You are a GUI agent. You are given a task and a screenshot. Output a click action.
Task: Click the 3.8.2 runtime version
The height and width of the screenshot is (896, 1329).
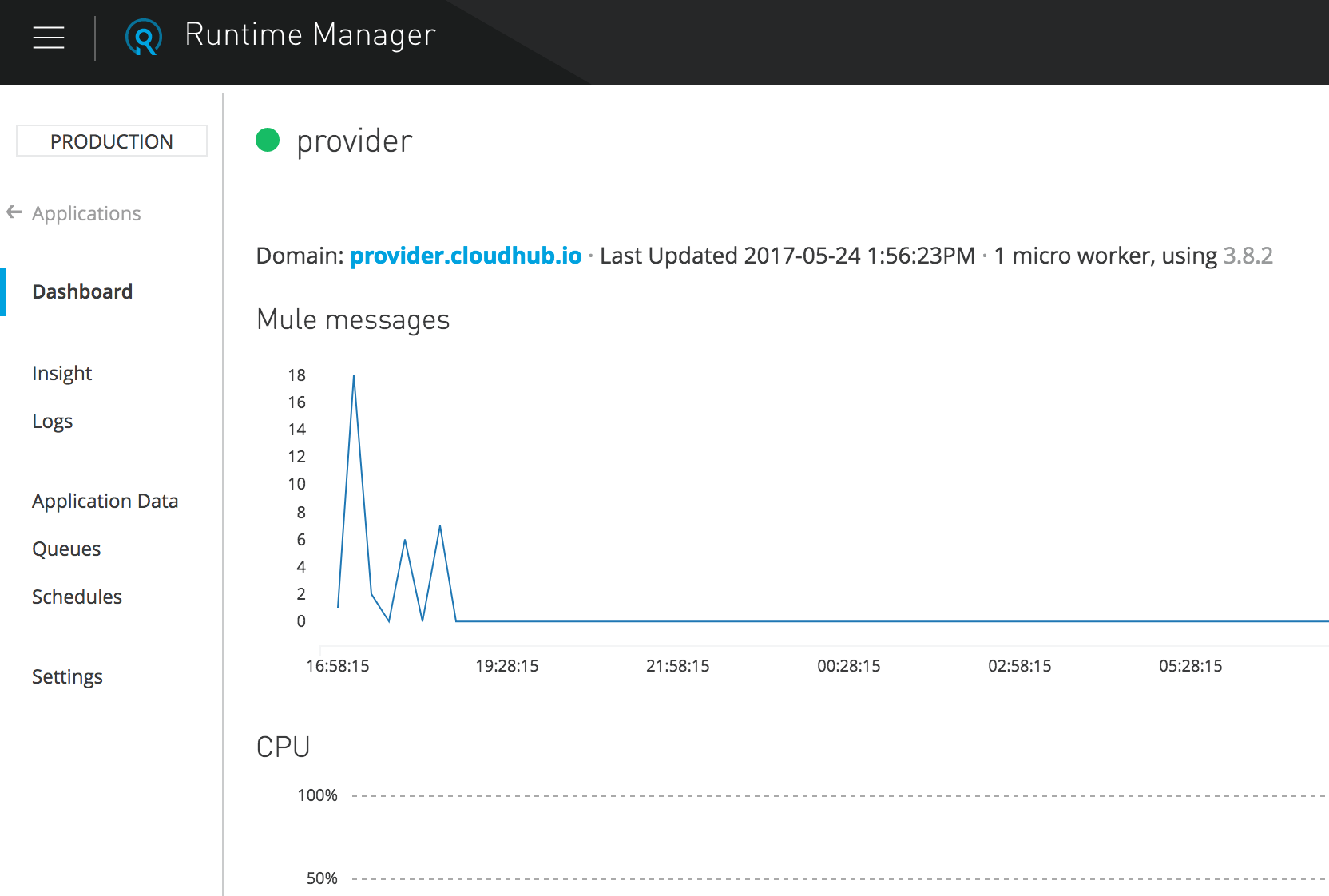[1248, 256]
